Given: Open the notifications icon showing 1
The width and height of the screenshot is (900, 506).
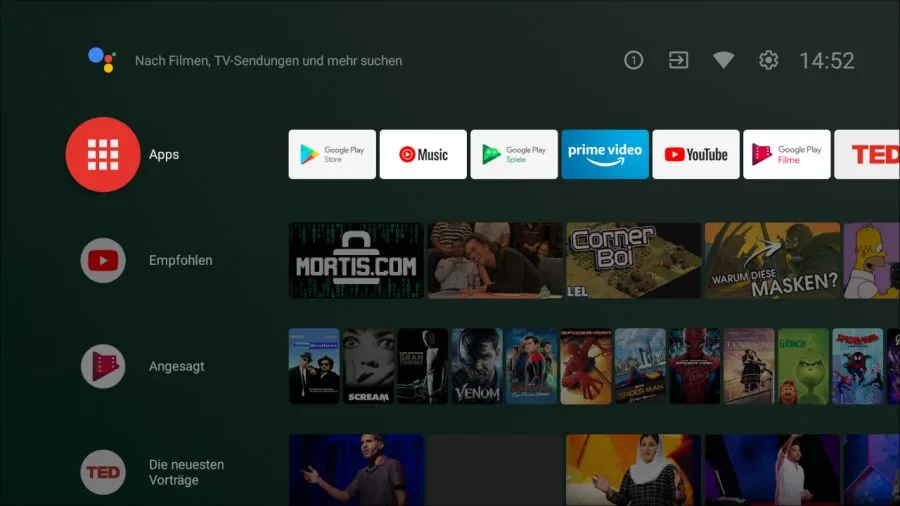Looking at the screenshot, I should click(634, 60).
